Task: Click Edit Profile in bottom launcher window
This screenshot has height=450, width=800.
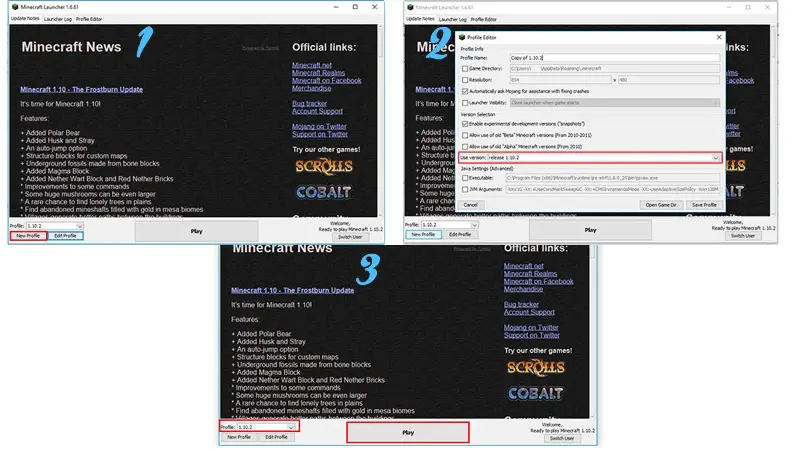Action: coord(276,437)
